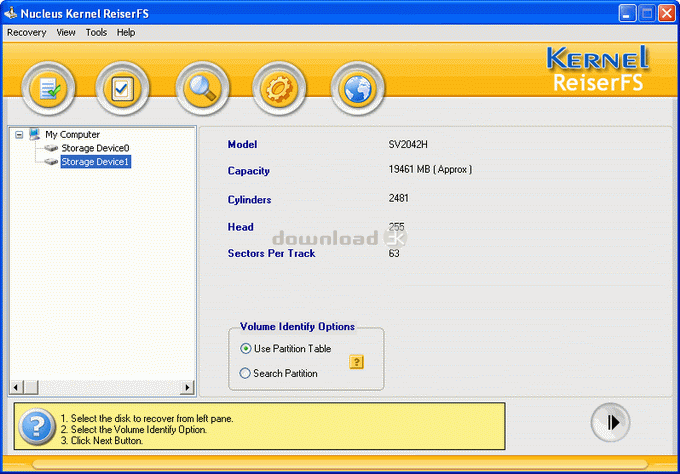Viewport: 680px width, 474px height.
Task: Click the yellow question mark help icon
Action: coord(356,361)
